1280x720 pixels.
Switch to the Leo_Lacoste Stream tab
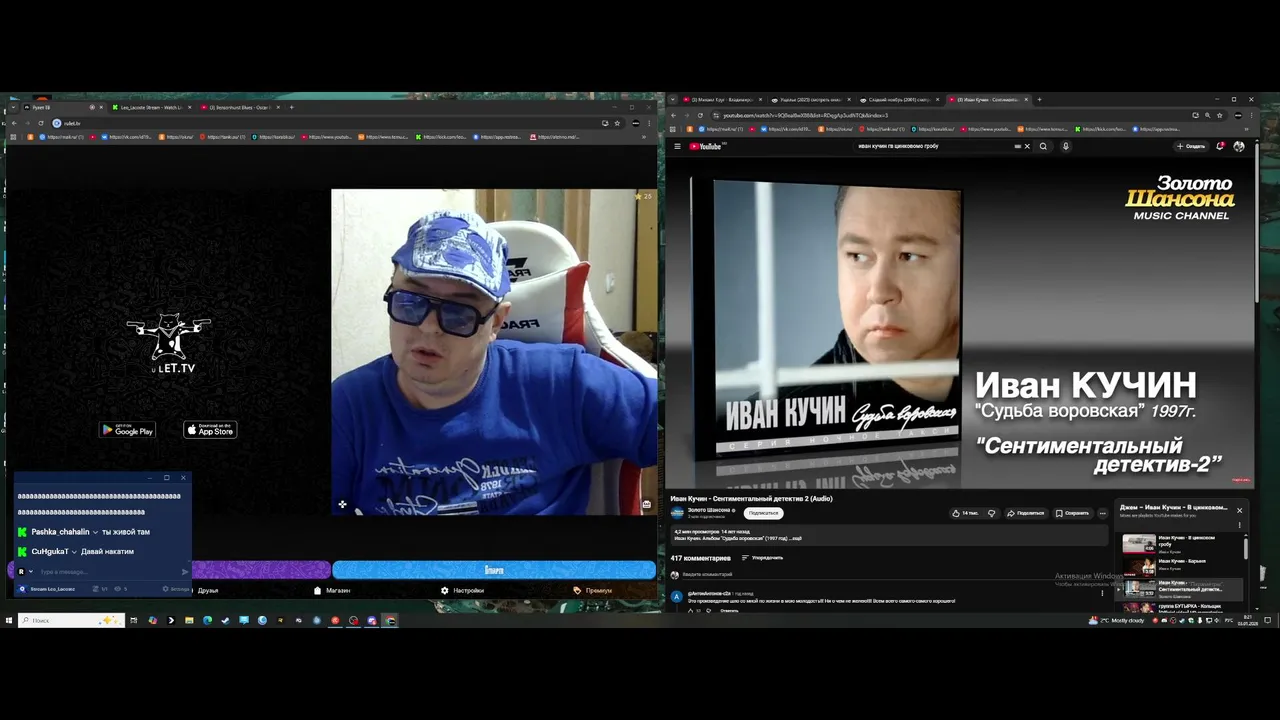[x=151, y=107]
